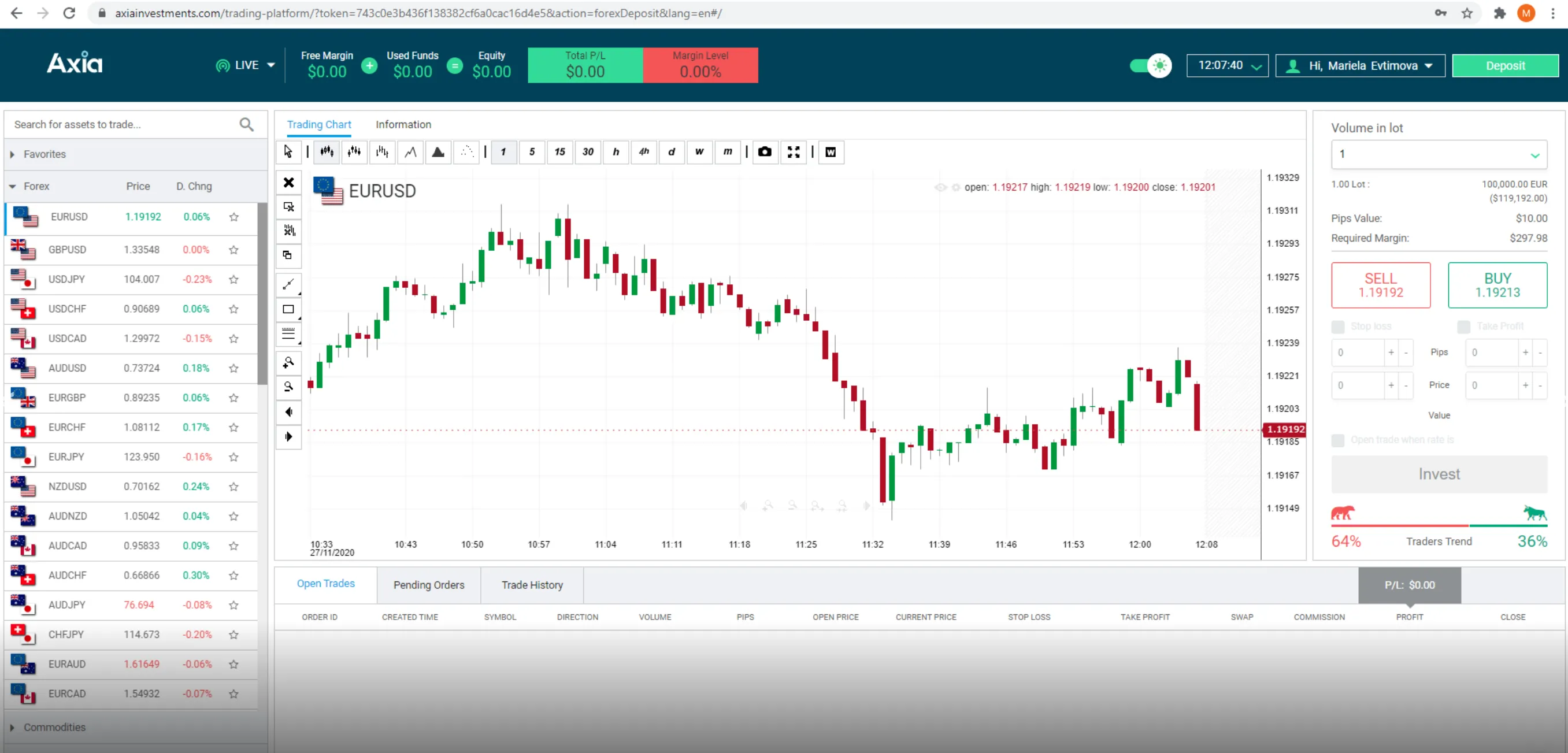Tick the 'Open trade when rate is' checkbox
Viewport: 1568px width, 753px height.
[1338, 440]
